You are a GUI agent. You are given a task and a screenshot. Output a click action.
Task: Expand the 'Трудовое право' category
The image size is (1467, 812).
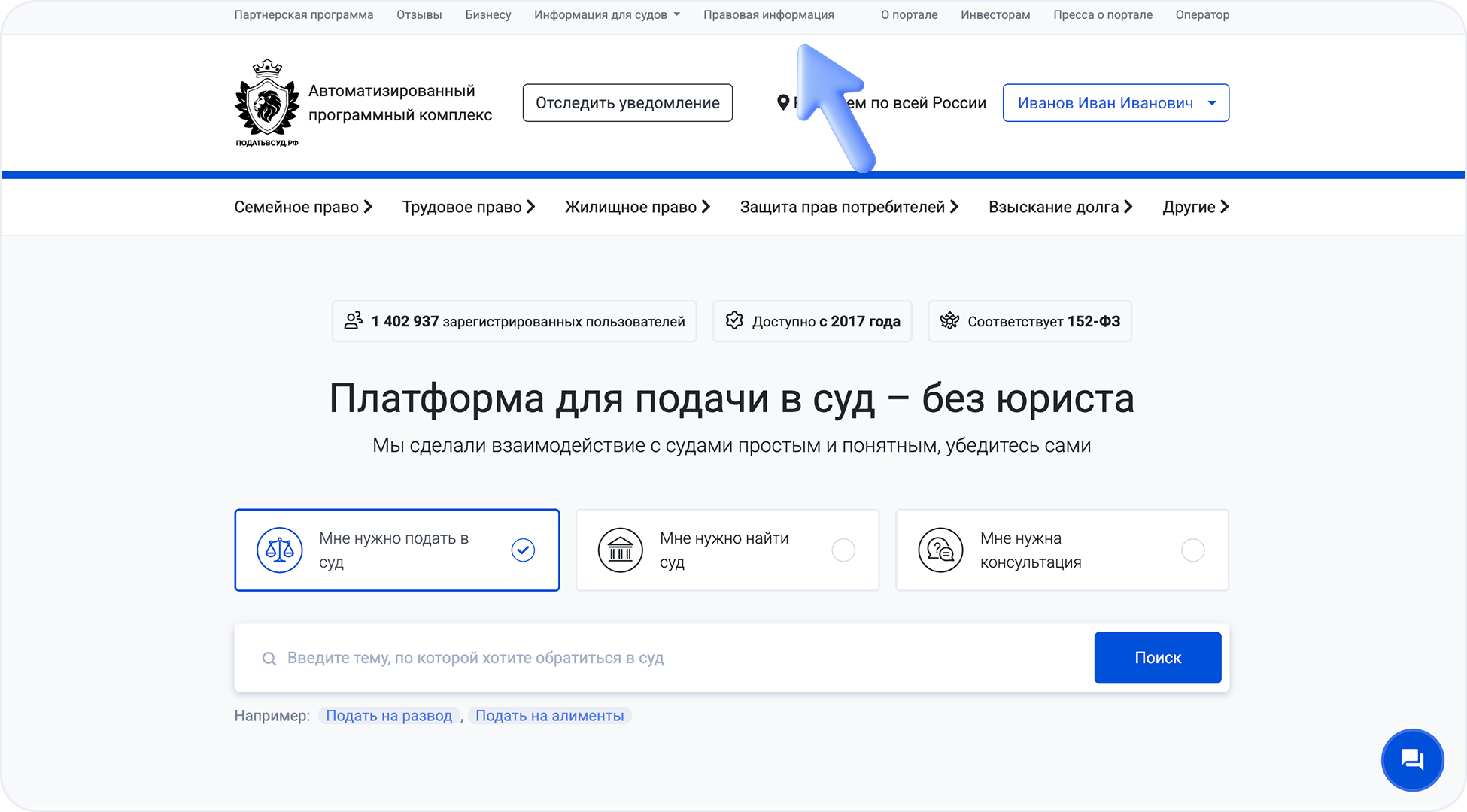(x=469, y=207)
